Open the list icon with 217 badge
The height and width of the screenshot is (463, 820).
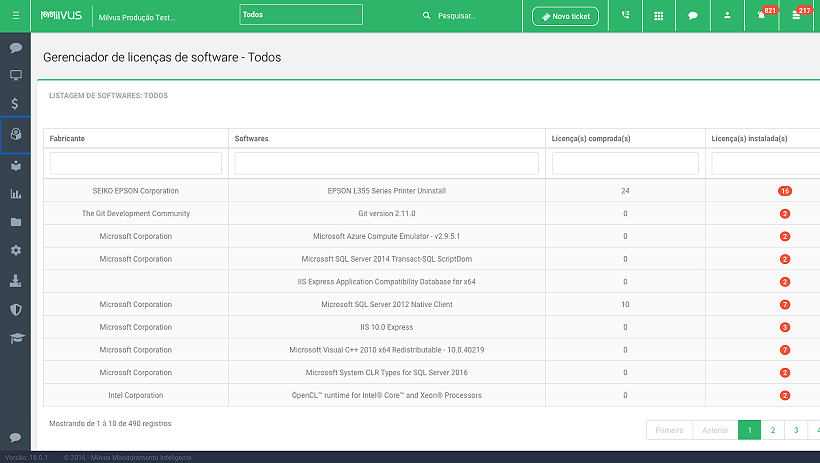click(x=796, y=16)
